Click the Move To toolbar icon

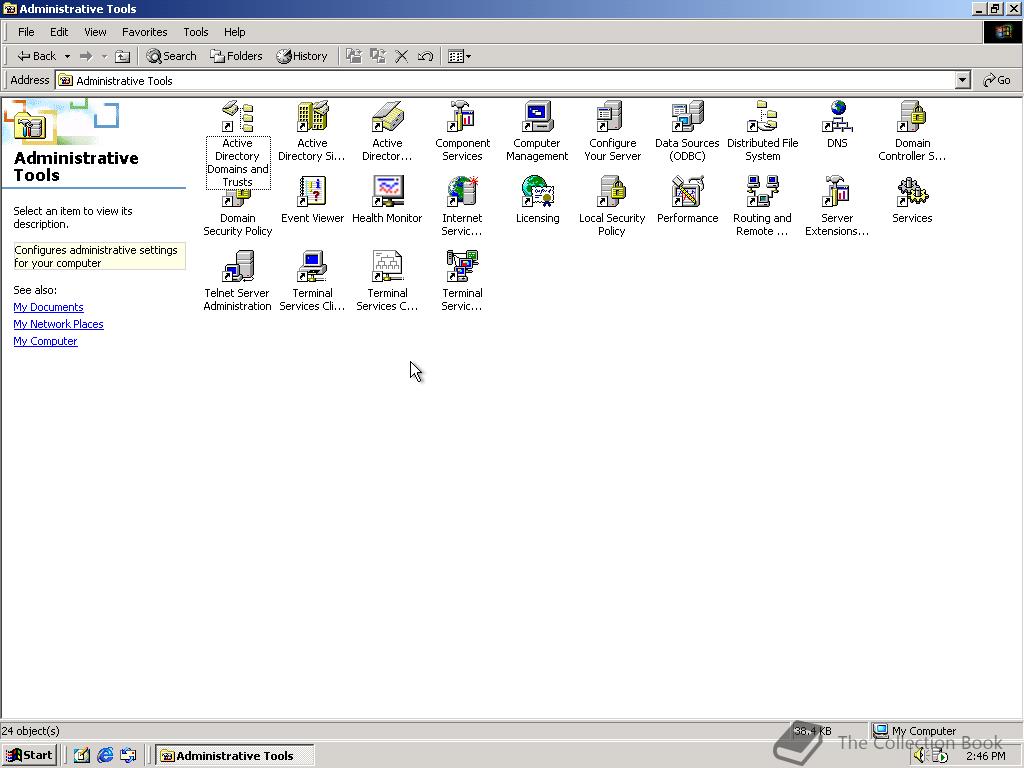(x=354, y=56)
